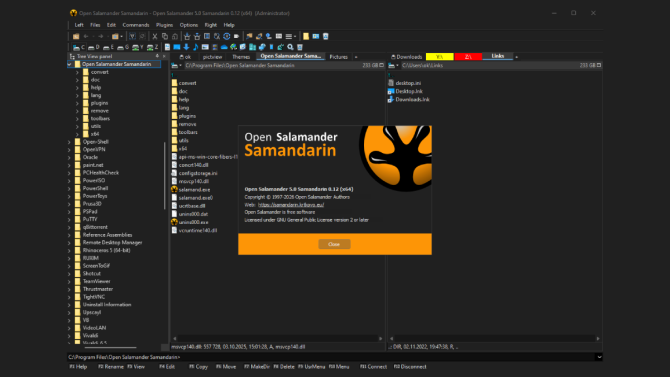Click the tree view vertical scrollbar
670x377 pixels.
165,175
